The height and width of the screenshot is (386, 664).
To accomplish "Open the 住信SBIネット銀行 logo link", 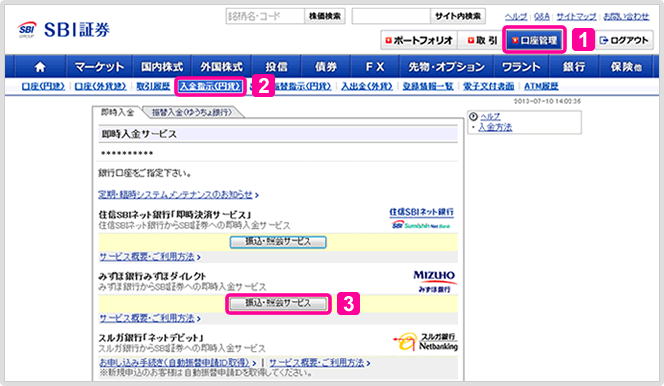I will tap(421, 218).
